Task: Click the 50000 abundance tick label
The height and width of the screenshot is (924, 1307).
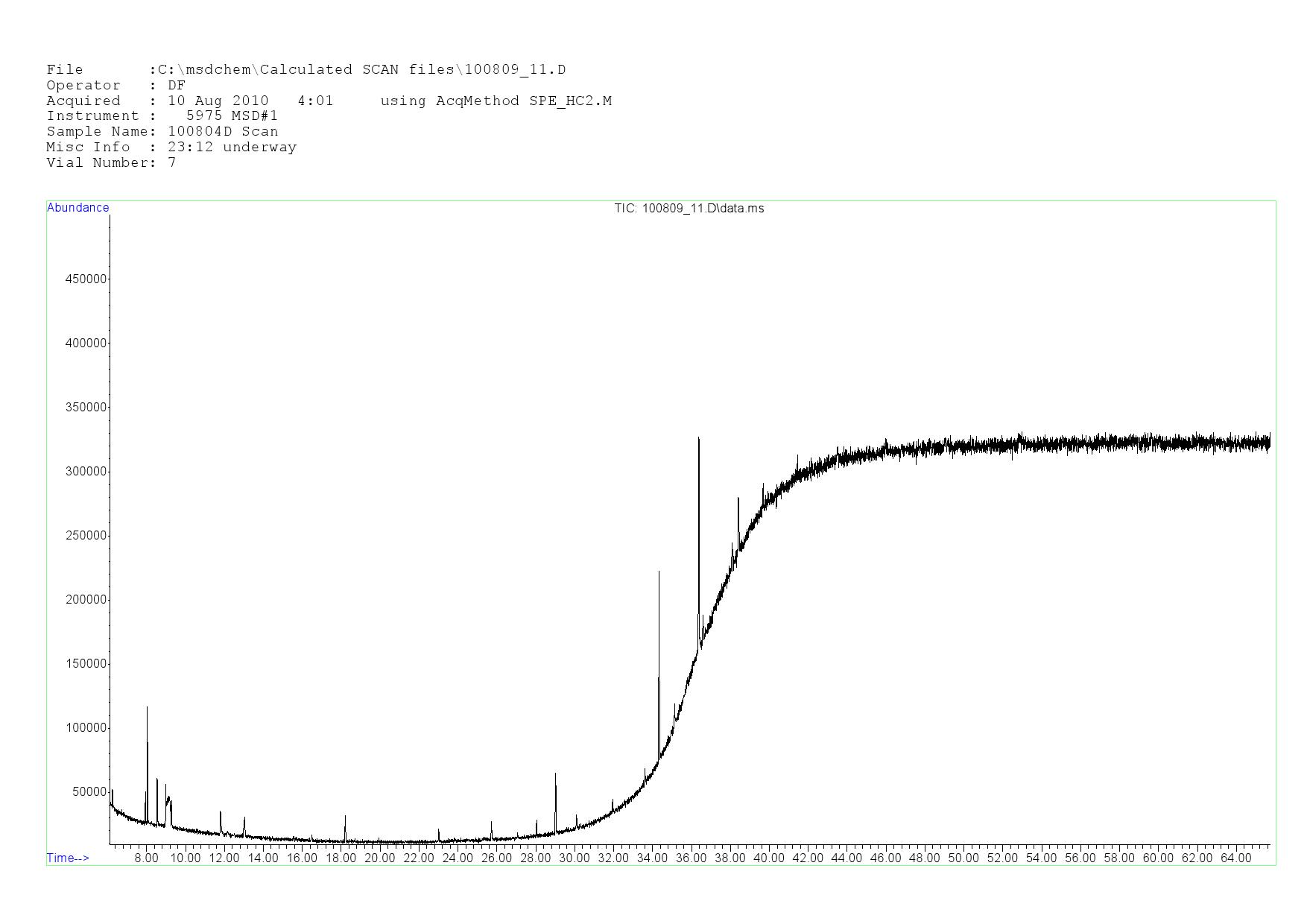Action: click(x=89, y=792)
